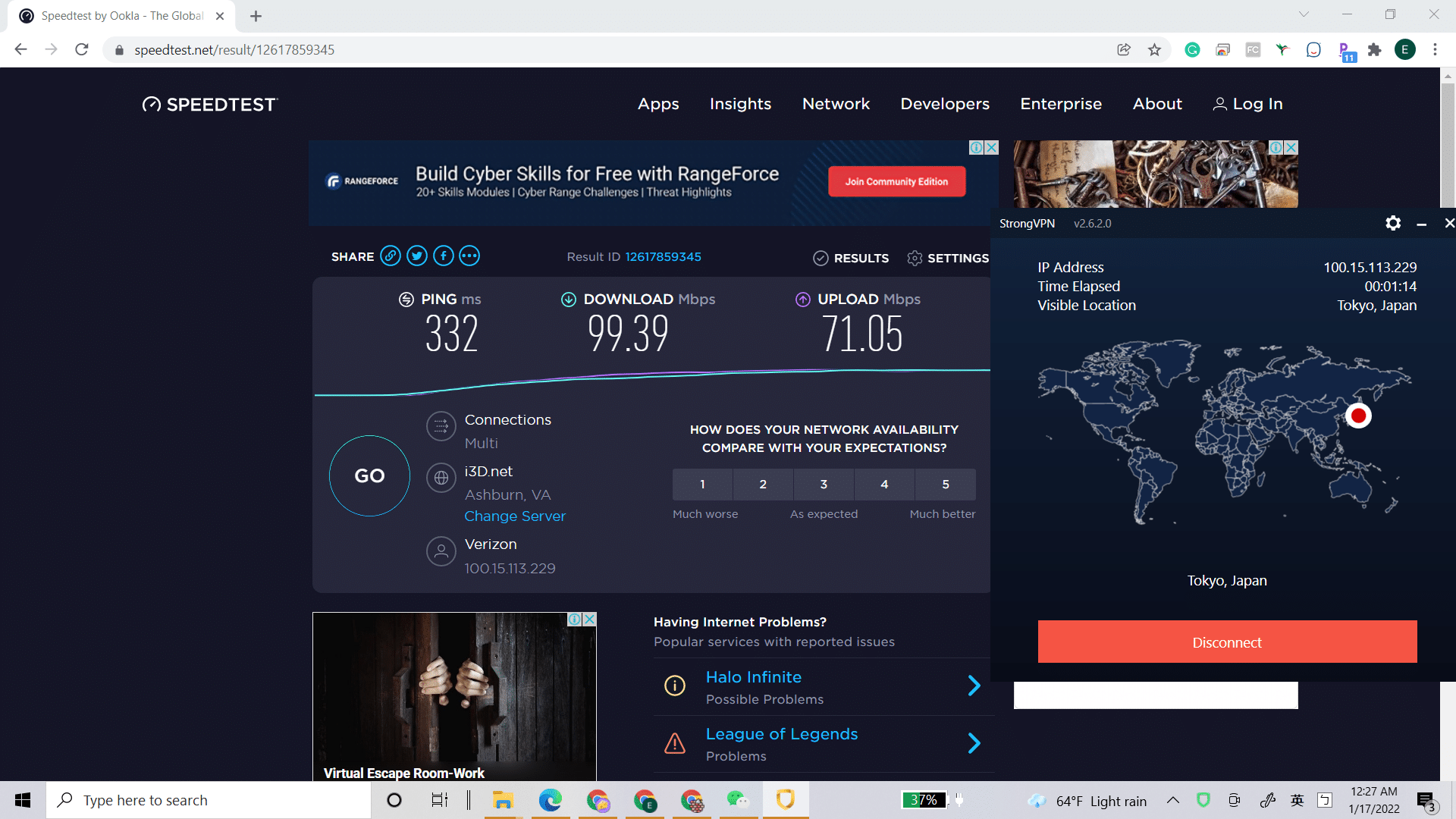Share the result on Facebook

pos(444,256)
